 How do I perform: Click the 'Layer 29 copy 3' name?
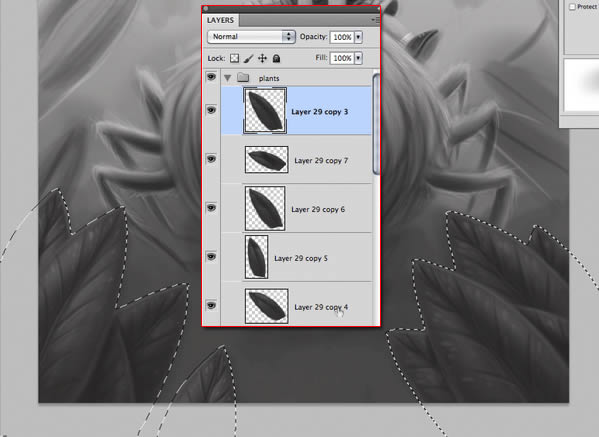(319, 112)
